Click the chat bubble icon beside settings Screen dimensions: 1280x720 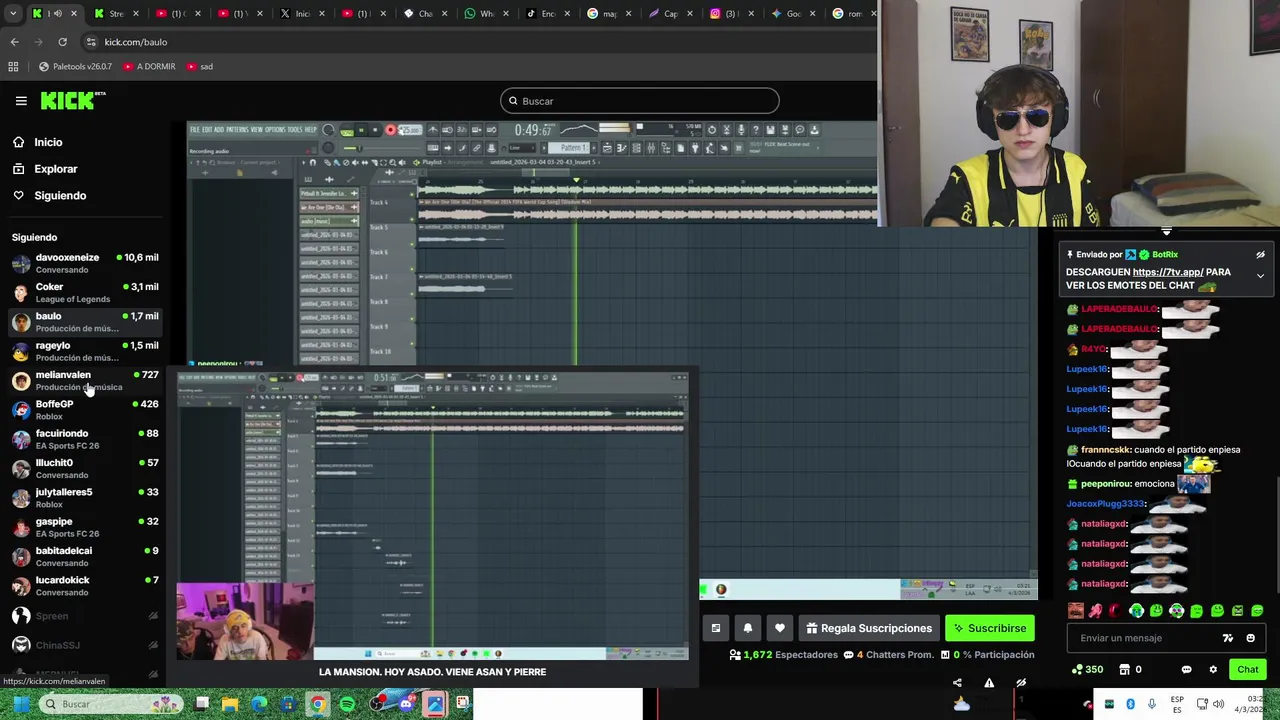(1187, 669)
